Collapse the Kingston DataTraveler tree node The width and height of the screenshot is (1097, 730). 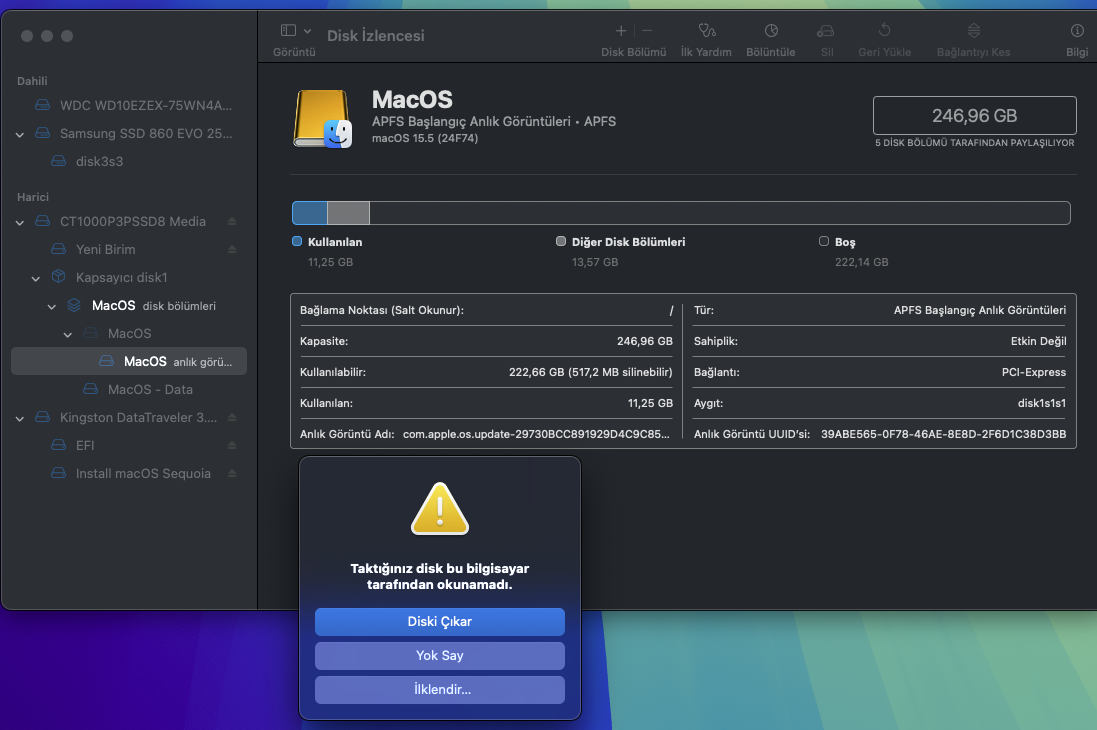pyautogui.click(x=20, y=417)
